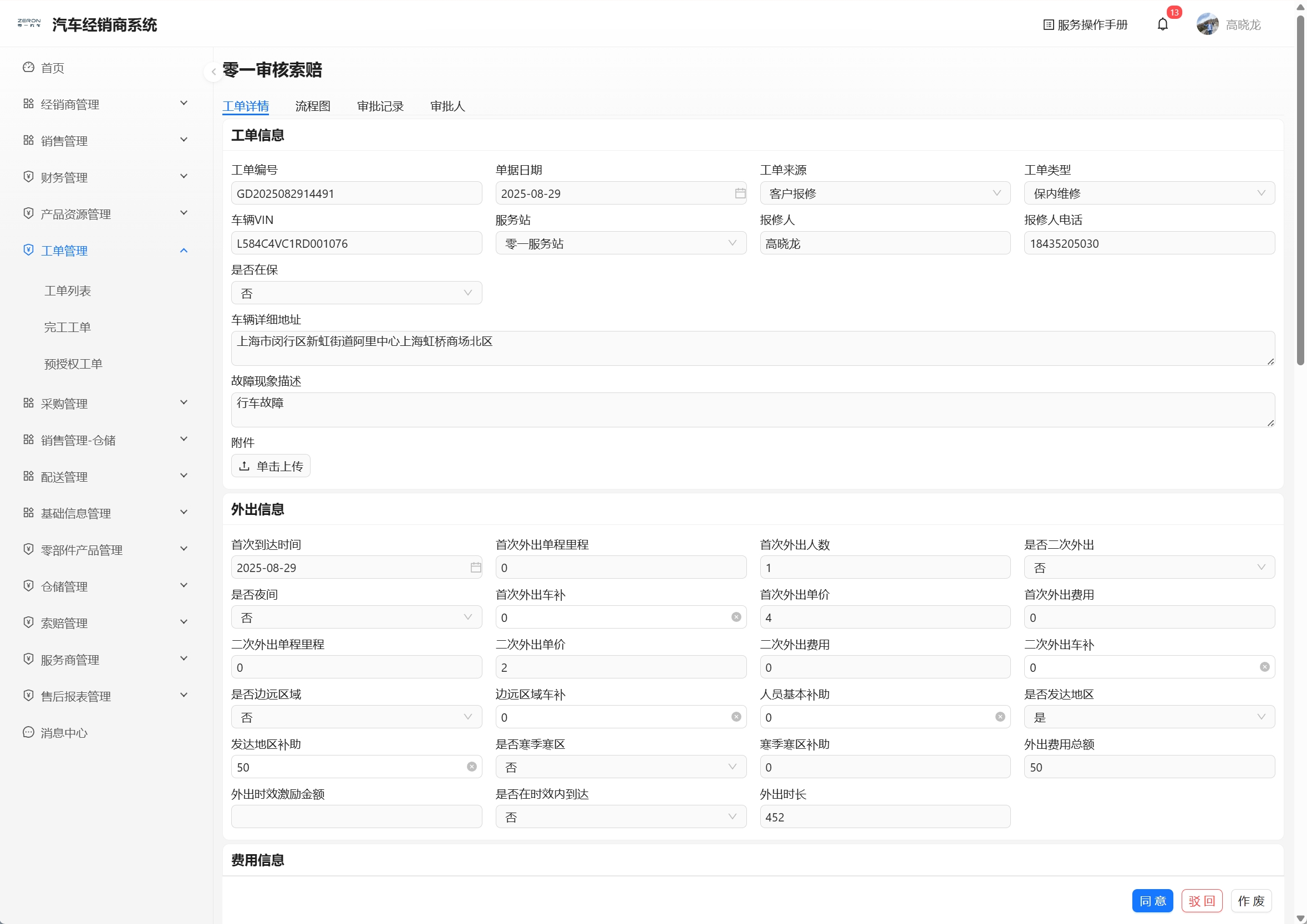Viewport: 1307px width, 924px height.
Task: Click the page vertical scrollbar
Action: click(1300, 190)
